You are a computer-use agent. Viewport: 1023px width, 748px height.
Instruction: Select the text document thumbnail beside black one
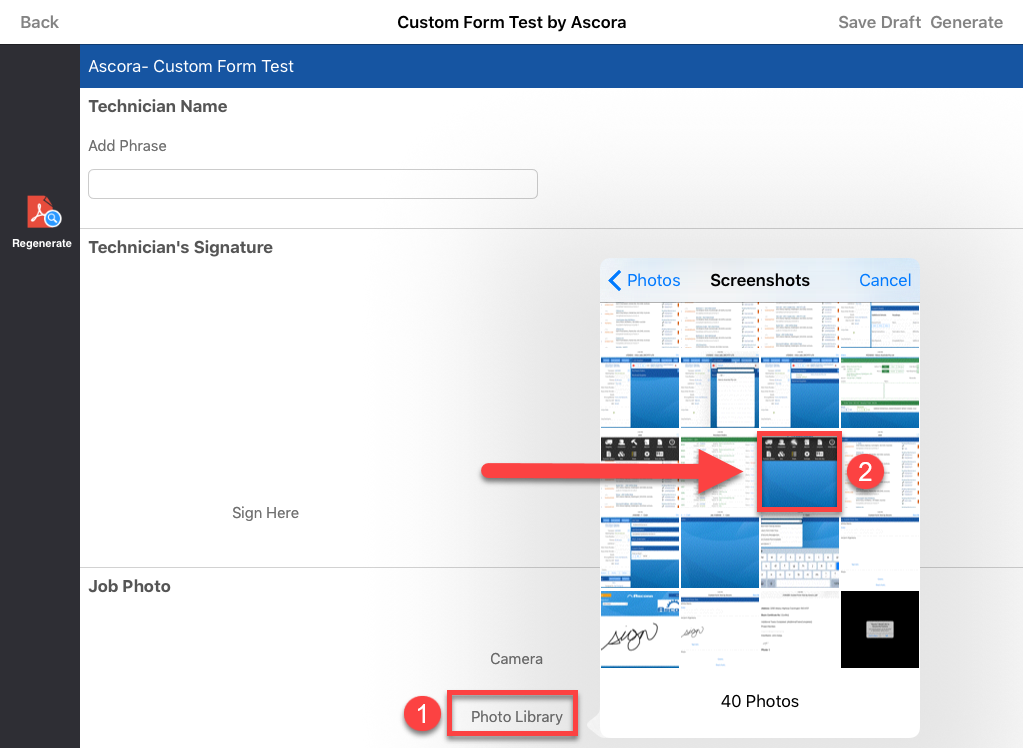pyautogui.click(x=800, y=629)
